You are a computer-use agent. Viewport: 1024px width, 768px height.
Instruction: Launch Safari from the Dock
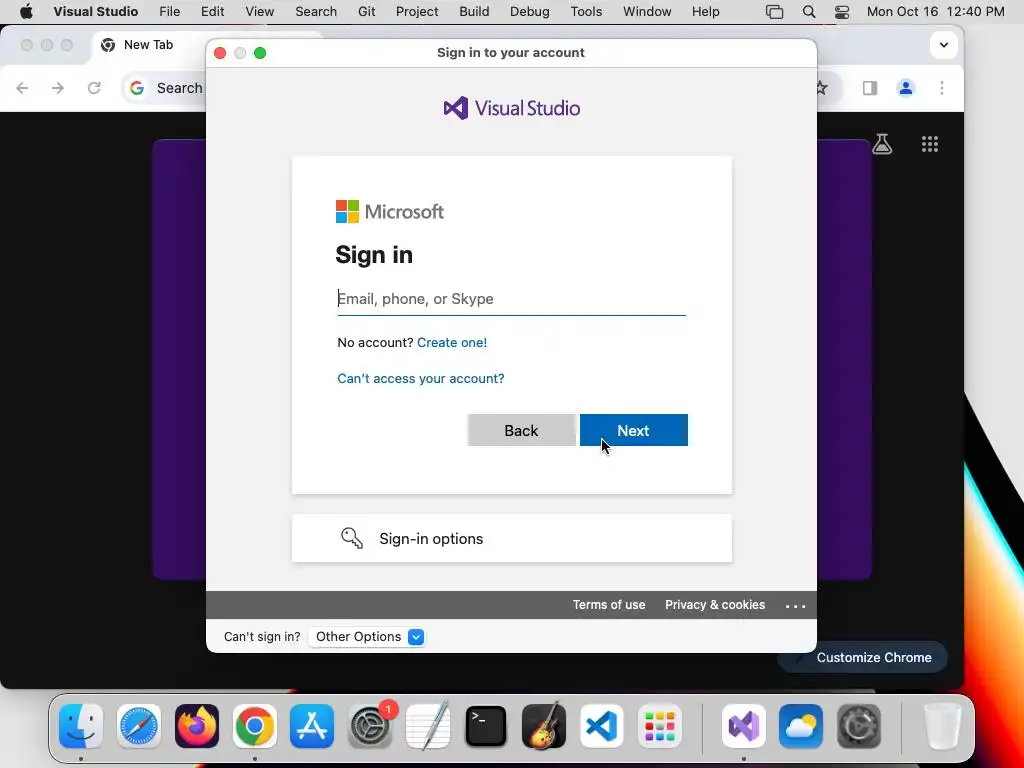coord(138,726)
